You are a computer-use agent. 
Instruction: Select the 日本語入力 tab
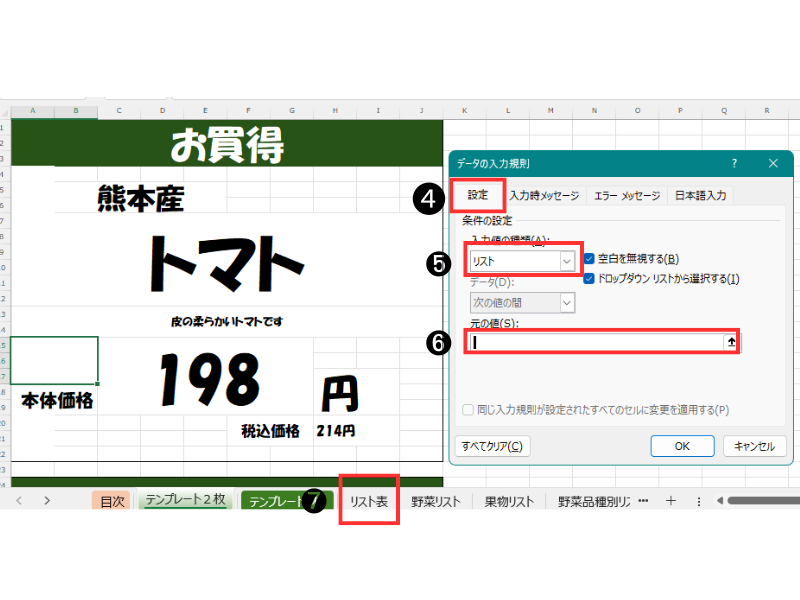[700, 196]
